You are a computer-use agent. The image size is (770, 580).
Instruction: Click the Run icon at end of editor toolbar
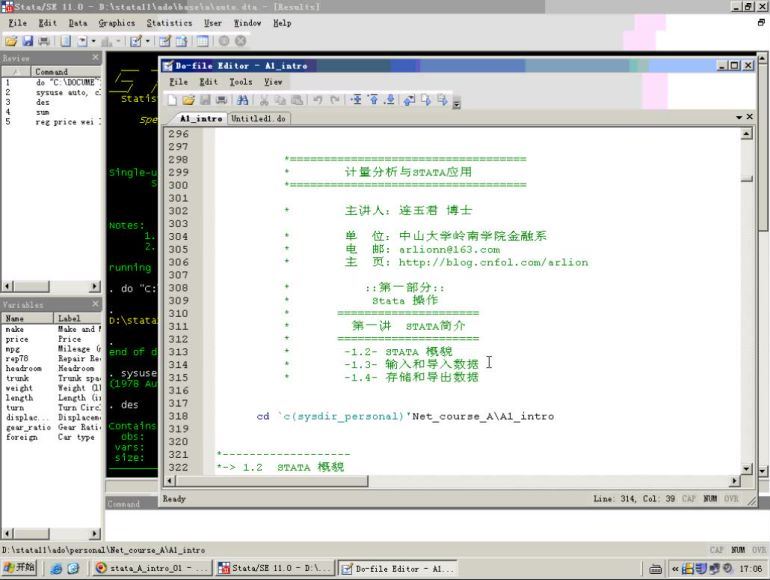coord(442,100)
